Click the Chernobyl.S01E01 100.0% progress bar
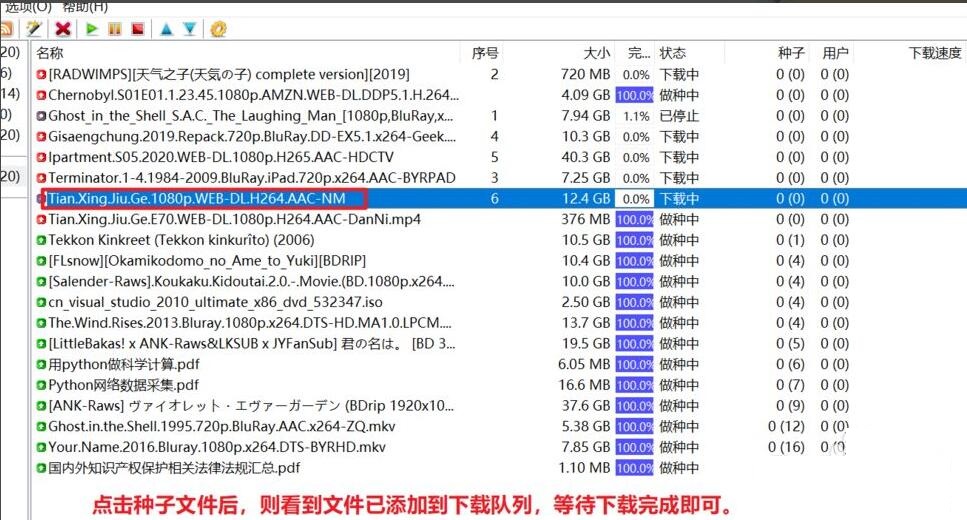967x520 pixels. click(635, 96)
